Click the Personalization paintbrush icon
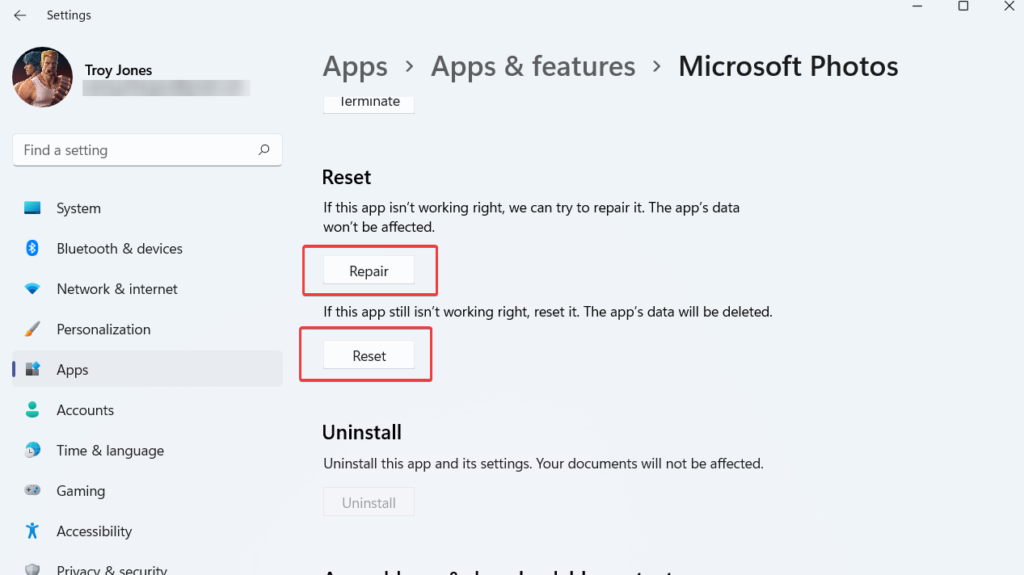Screen dimensions: 1024x575 click(32, 329)
